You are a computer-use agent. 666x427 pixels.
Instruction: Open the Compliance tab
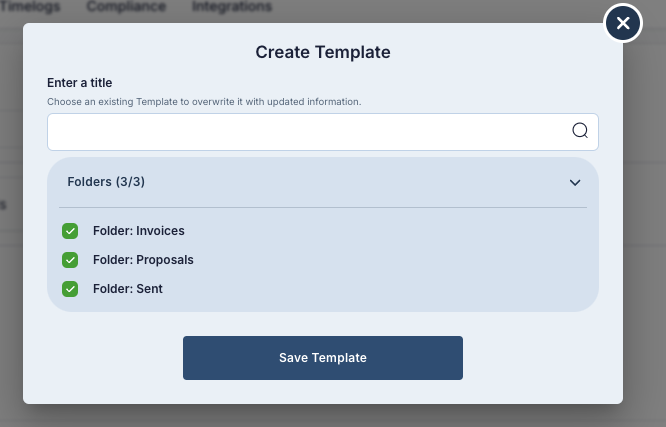[126, 6]
